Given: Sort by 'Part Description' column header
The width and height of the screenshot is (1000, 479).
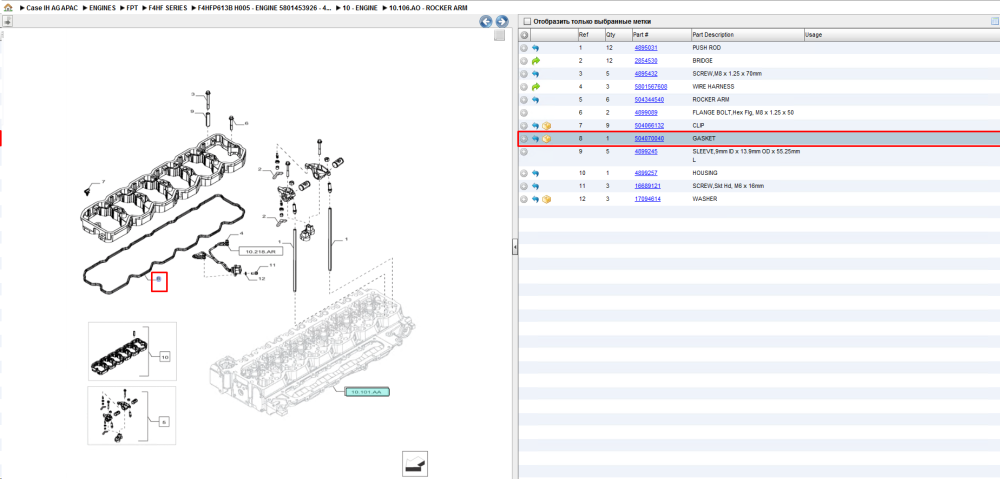Looking at the screenshot, I should [747, 35].
